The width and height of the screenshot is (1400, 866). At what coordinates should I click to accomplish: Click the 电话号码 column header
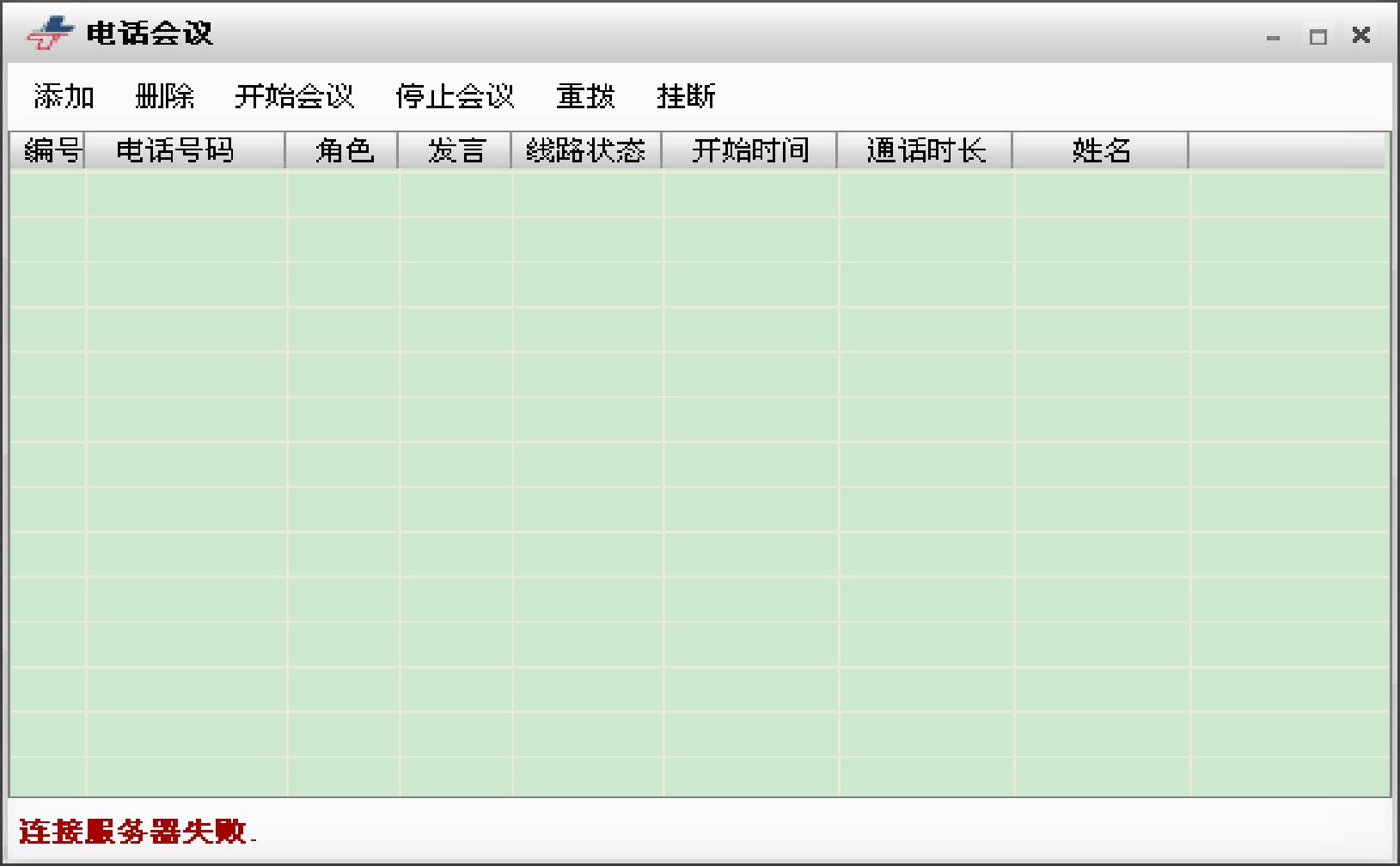coord(185,150)
